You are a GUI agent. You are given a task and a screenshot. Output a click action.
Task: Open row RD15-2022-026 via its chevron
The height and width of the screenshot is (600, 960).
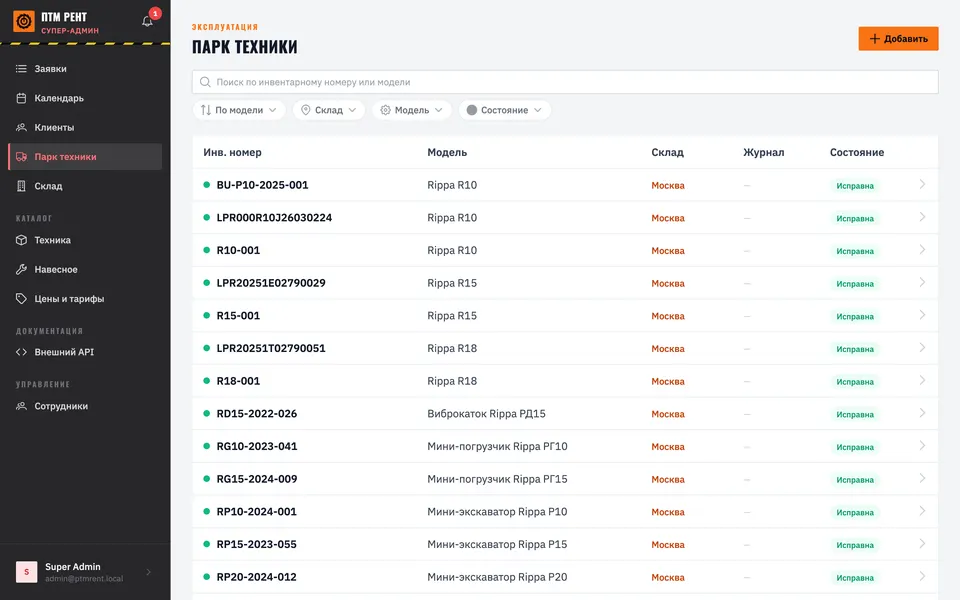tap(922, 413)
